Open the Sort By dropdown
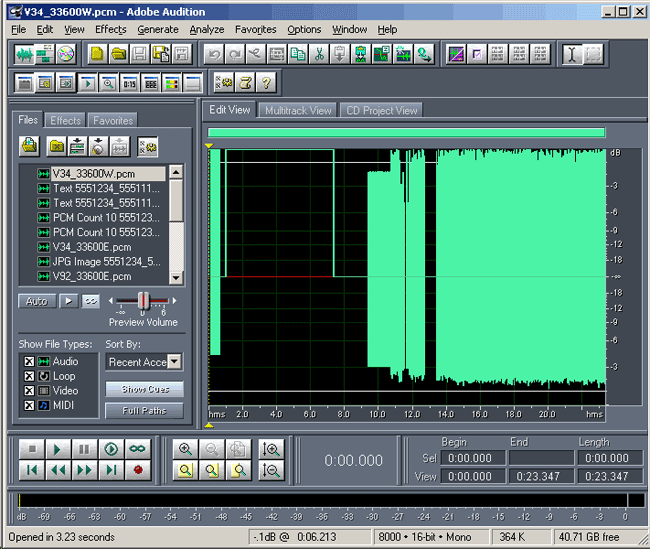Image resolution: width=650 pixels, height=549 pixels. click(175, 362)
